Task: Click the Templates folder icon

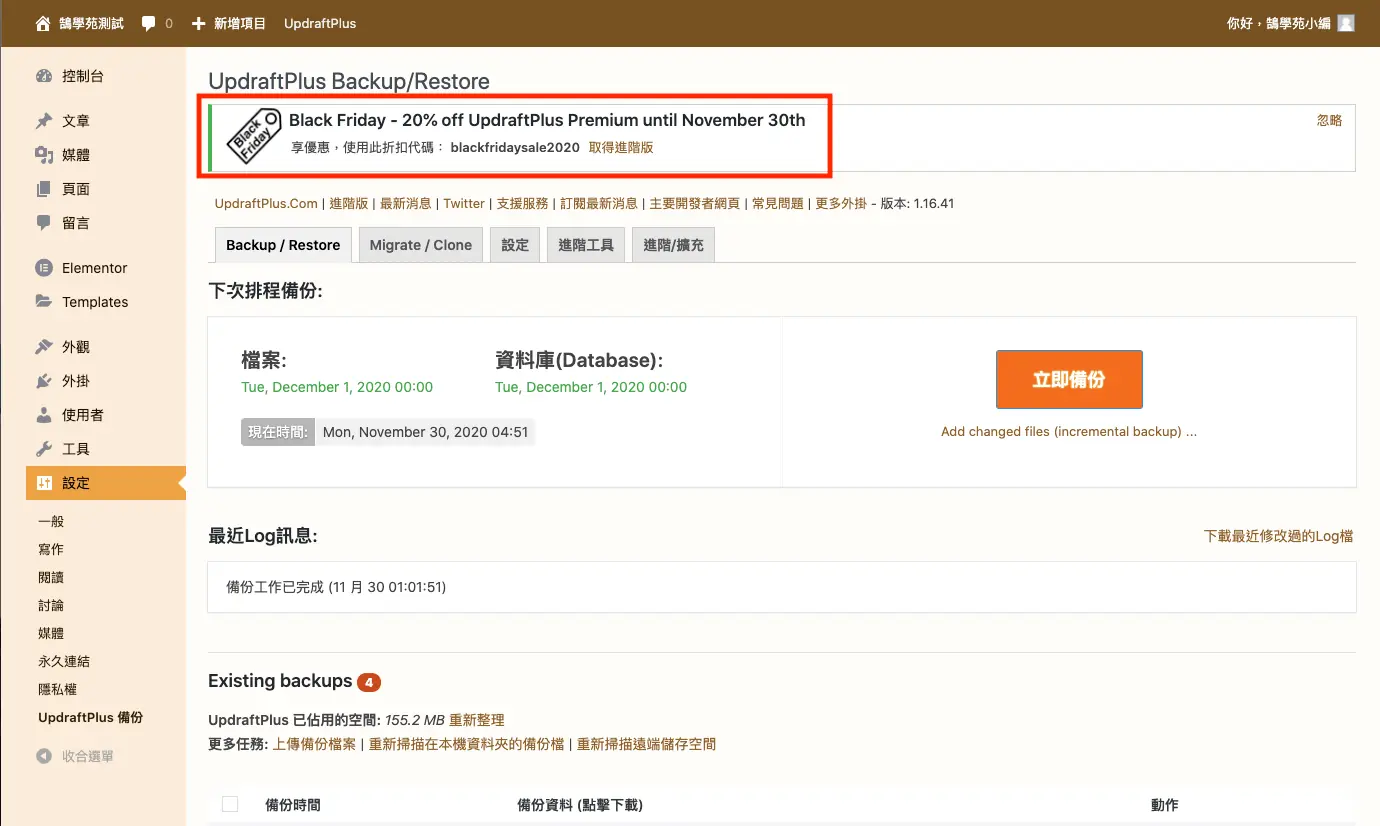Action: coord(44,302)
